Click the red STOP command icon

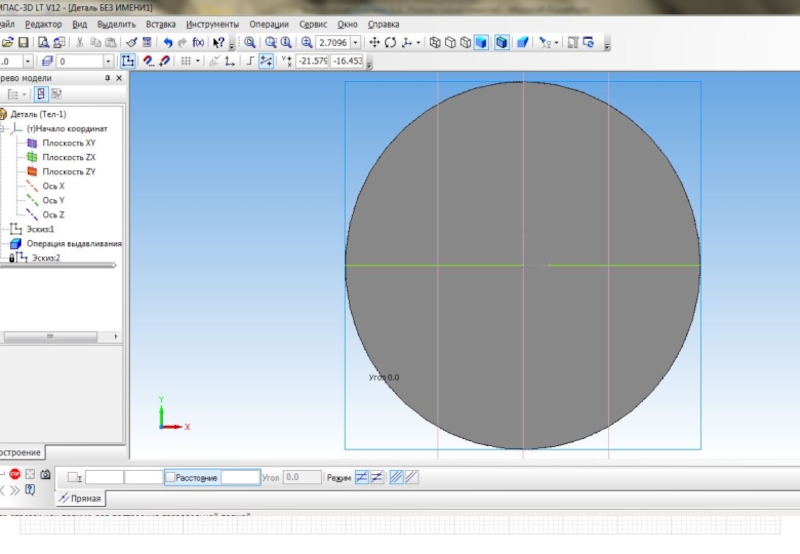click(15, 474)
